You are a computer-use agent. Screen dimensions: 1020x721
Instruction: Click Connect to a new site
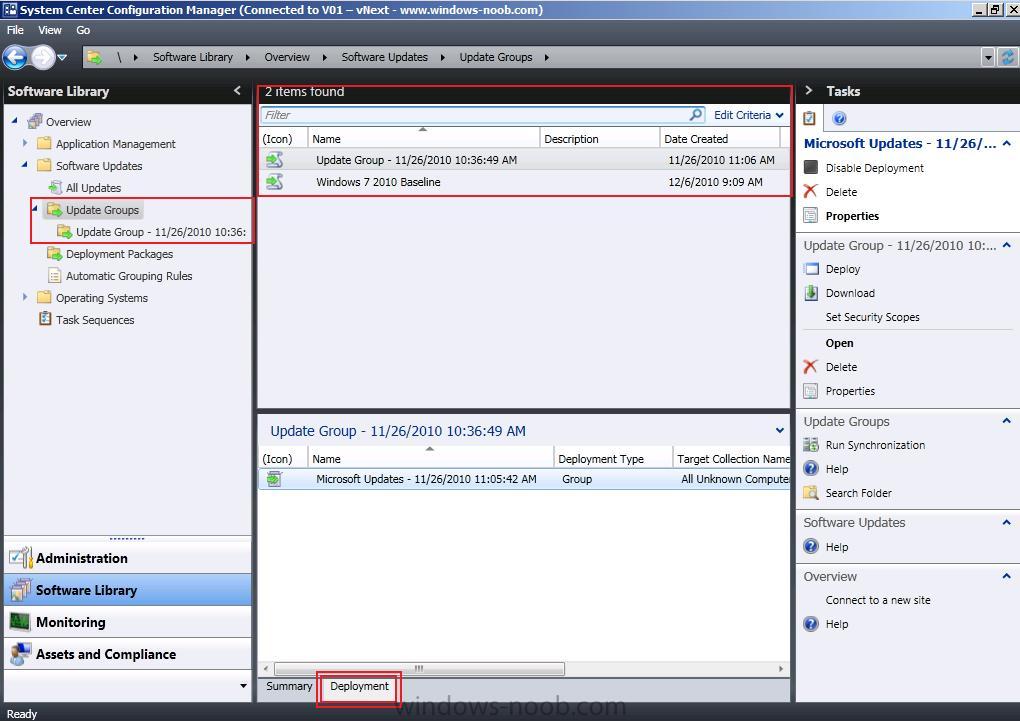click(878, 600)
